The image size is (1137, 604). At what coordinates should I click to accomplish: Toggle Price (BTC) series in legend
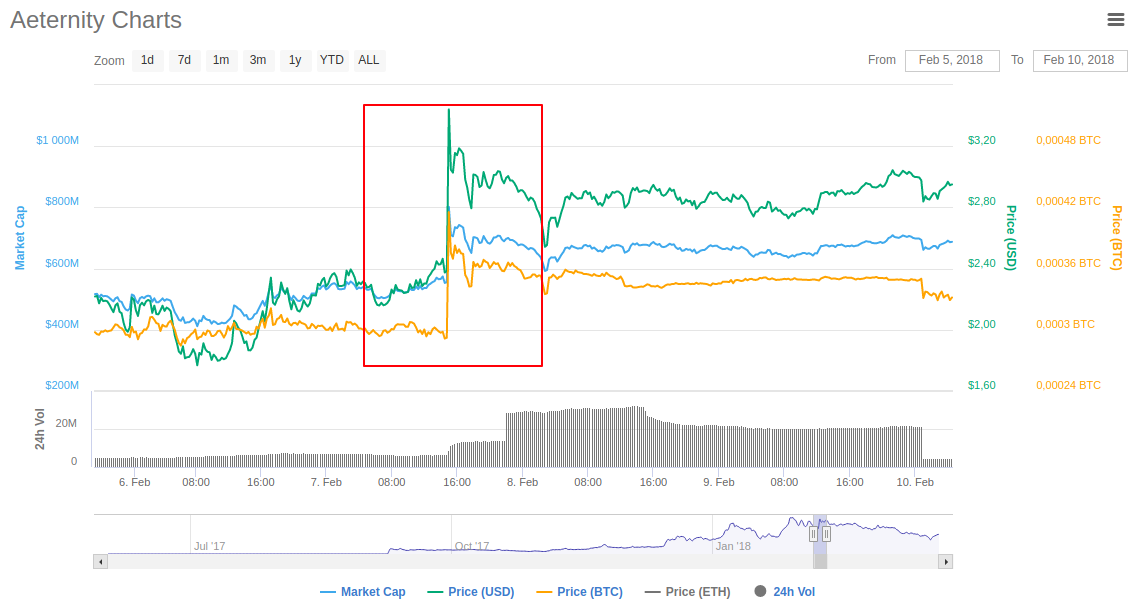(580, 592)
